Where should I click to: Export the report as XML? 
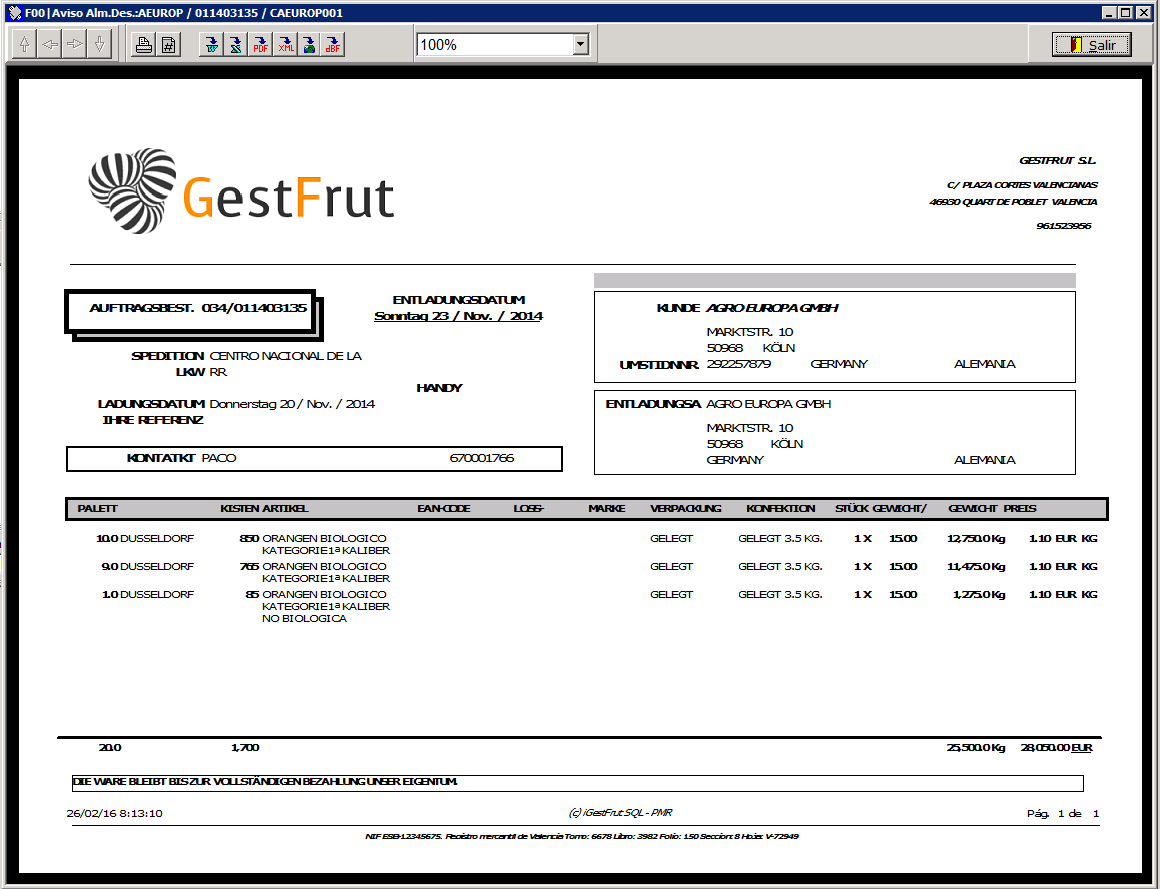pyautogui.click(x=285, y=45)
